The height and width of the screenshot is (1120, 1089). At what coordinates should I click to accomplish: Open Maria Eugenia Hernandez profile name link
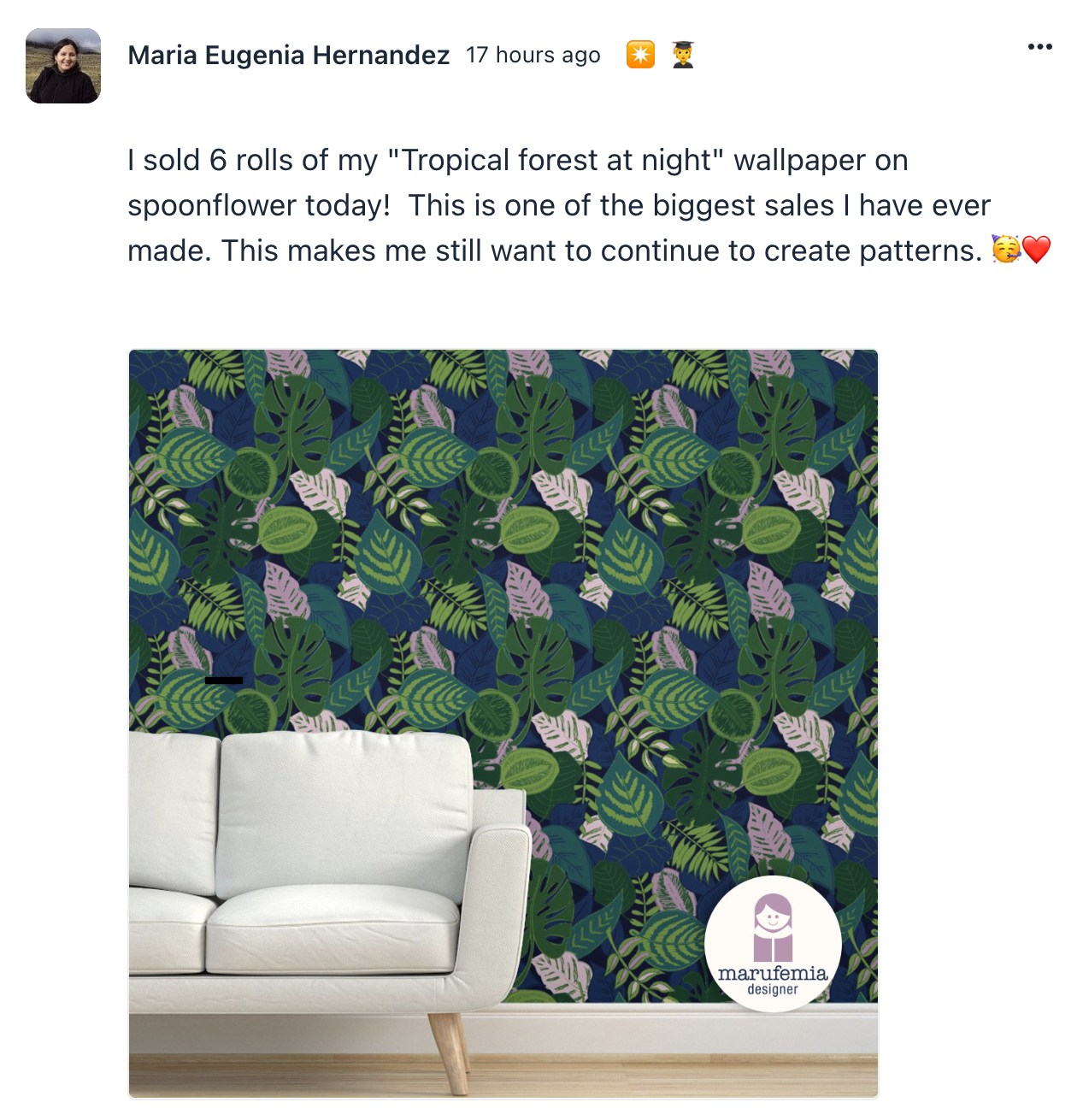point(288,55)
